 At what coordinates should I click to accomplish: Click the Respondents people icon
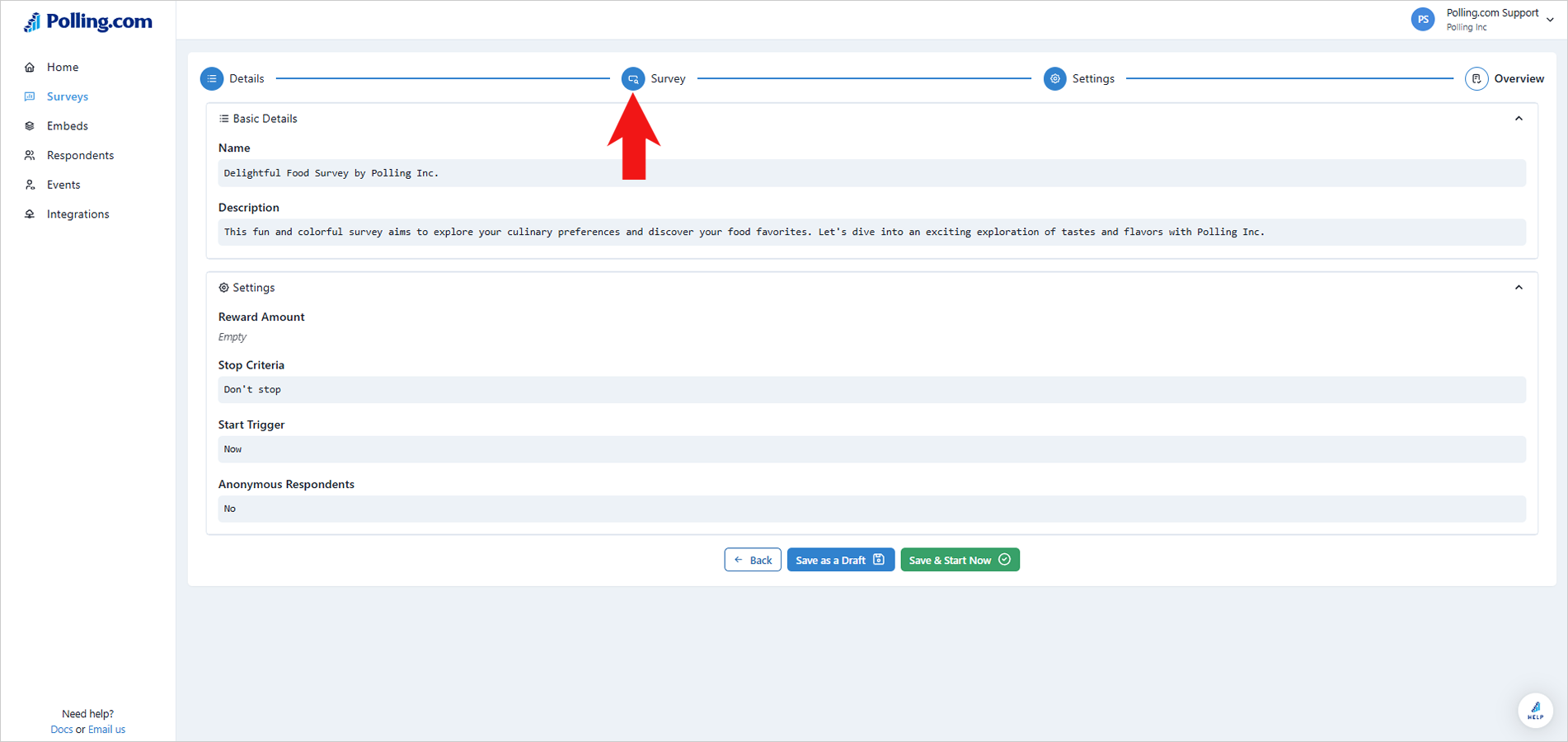[30, 155]
